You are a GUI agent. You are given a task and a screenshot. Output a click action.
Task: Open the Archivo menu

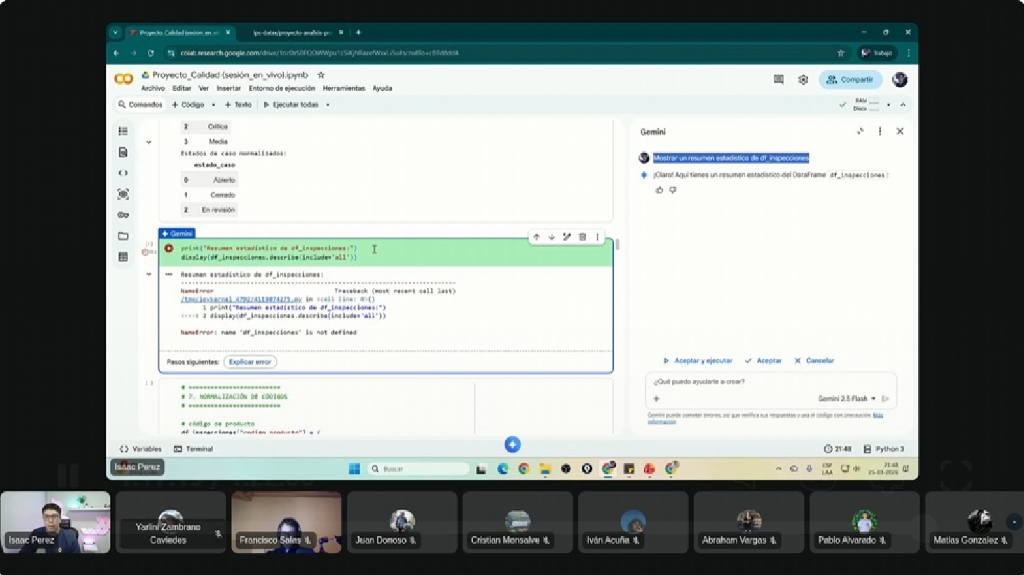pos(153,88)
